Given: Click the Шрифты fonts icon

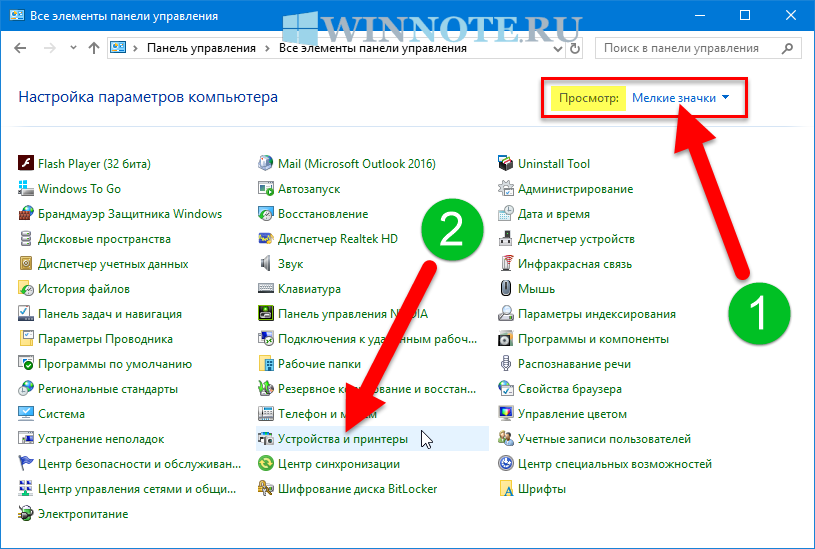Looking at the screenshot, I should click(506, 489).
